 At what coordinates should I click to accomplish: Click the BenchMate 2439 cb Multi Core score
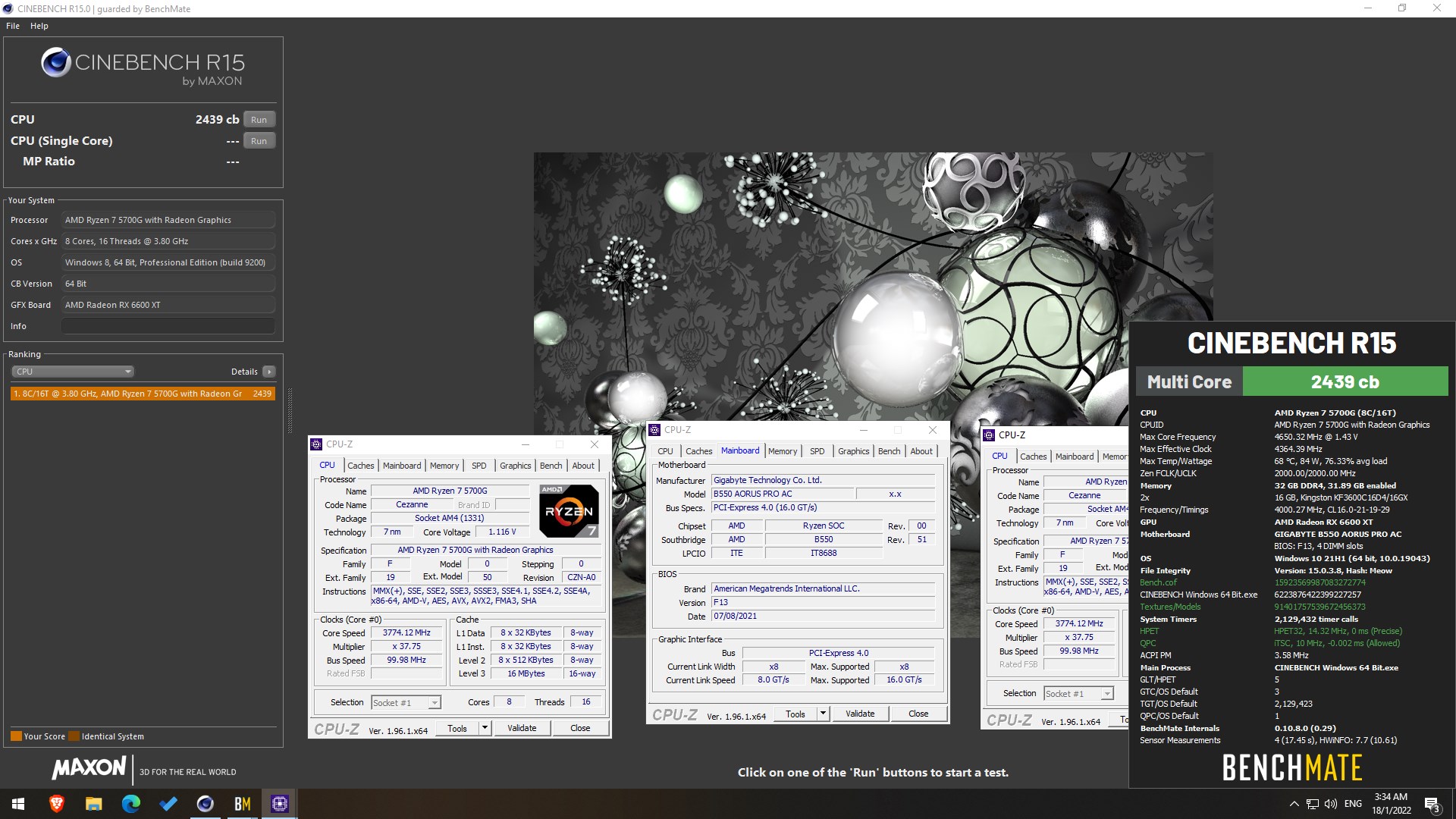pyautogui.click(x=1345, y=382)
